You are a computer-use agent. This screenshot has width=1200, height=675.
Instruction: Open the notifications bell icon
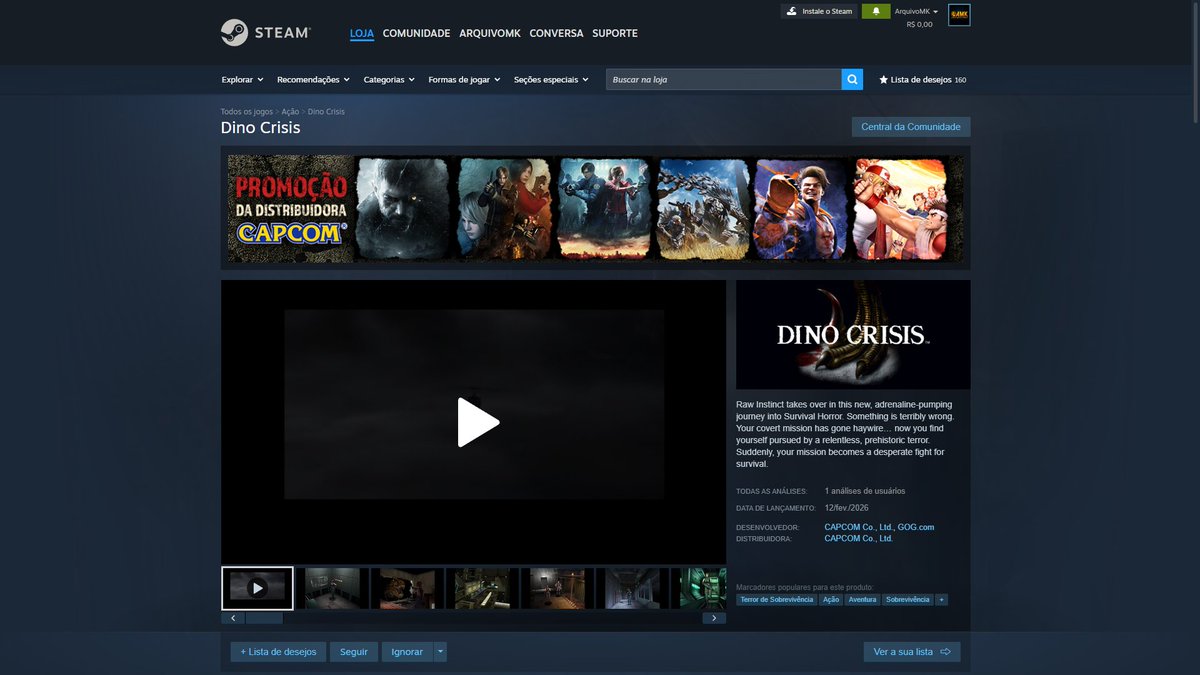coord(876,11)
